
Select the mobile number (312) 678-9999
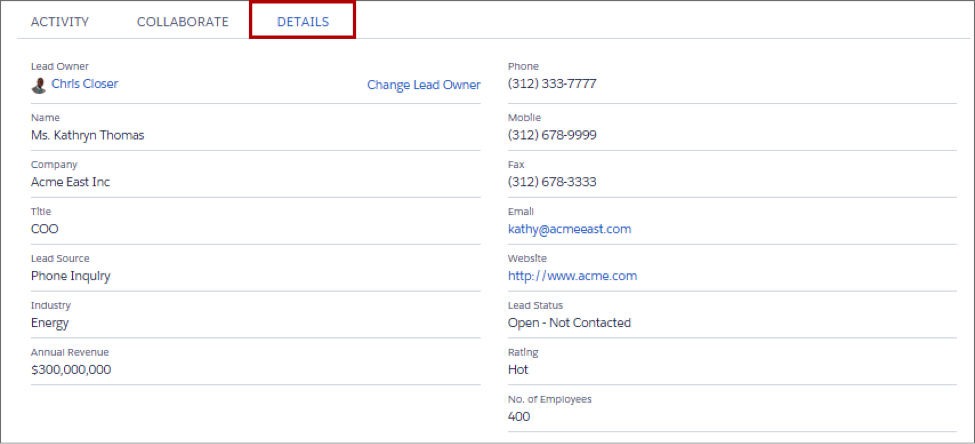point(552,135)
